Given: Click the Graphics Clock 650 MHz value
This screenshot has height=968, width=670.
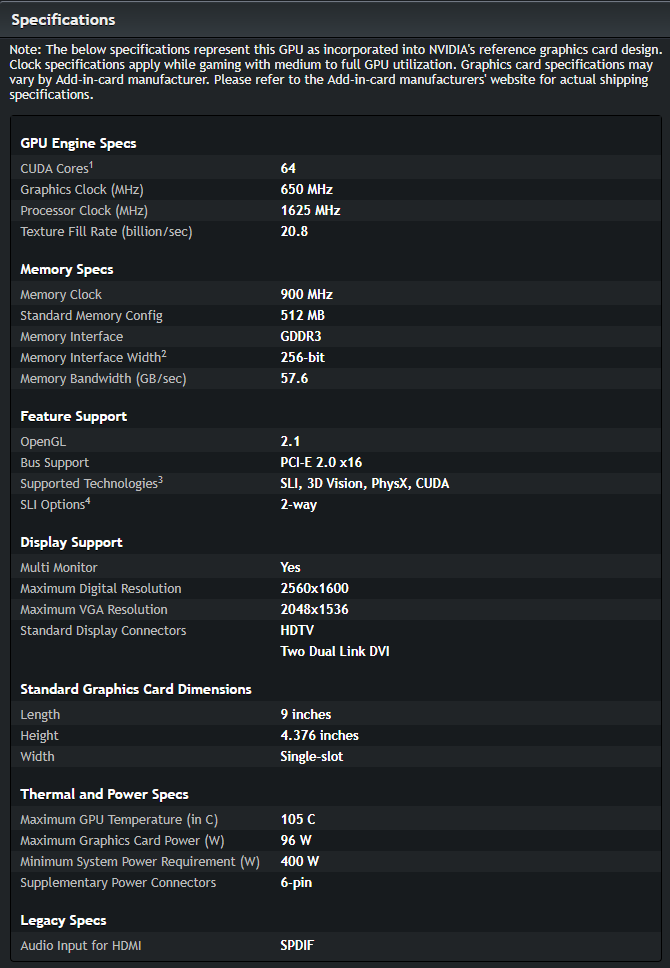Looking at the screenshot, I should tap(307, 190).
